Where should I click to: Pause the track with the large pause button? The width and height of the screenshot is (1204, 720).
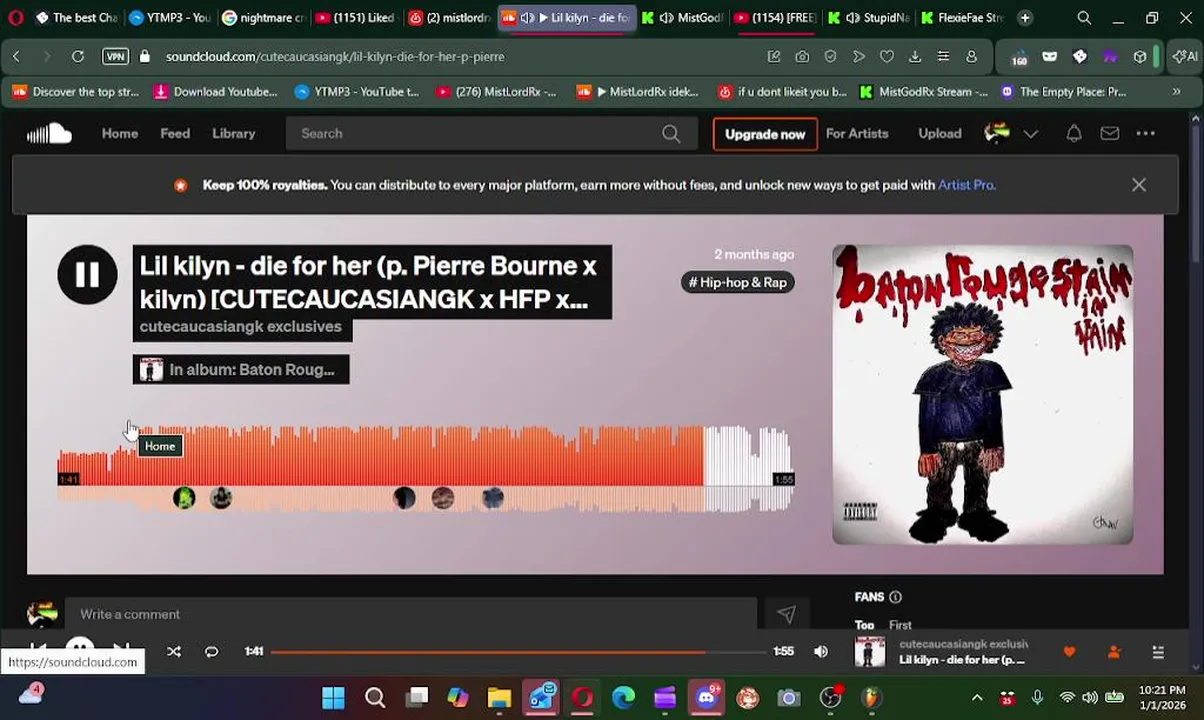(87, 275)
